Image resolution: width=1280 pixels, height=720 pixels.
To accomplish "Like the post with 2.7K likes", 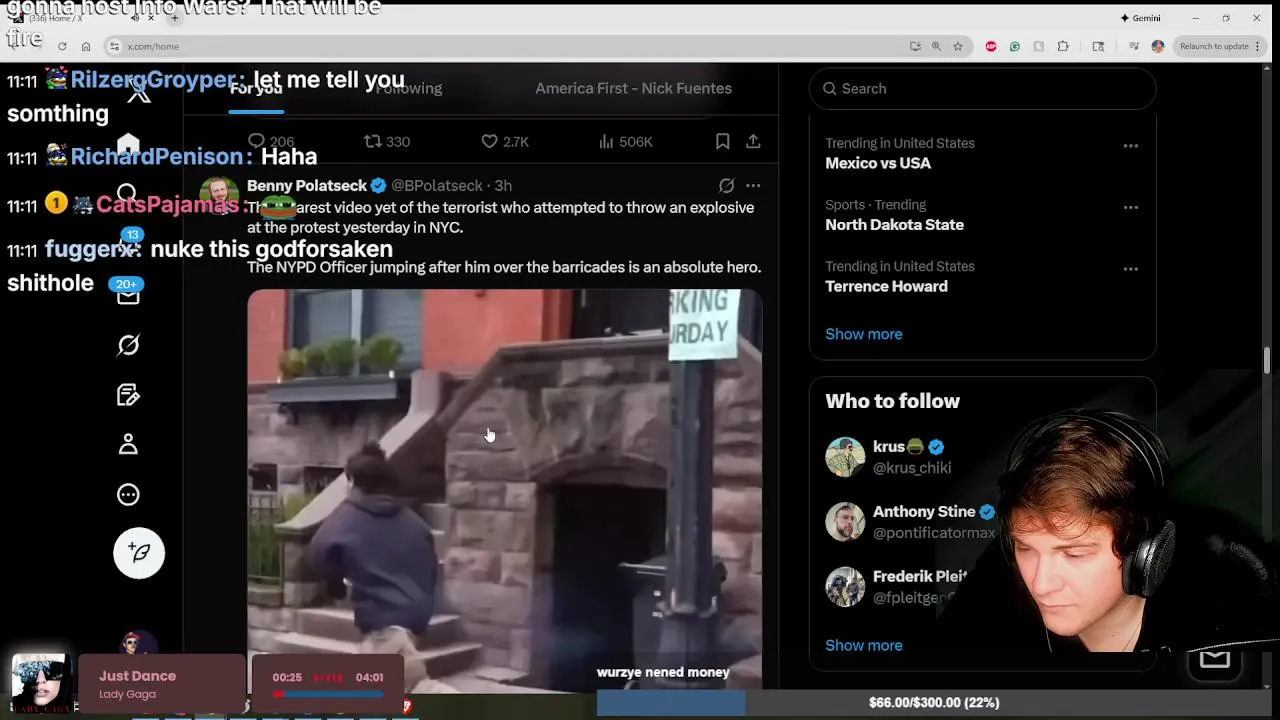I will [x=505, y=141].
